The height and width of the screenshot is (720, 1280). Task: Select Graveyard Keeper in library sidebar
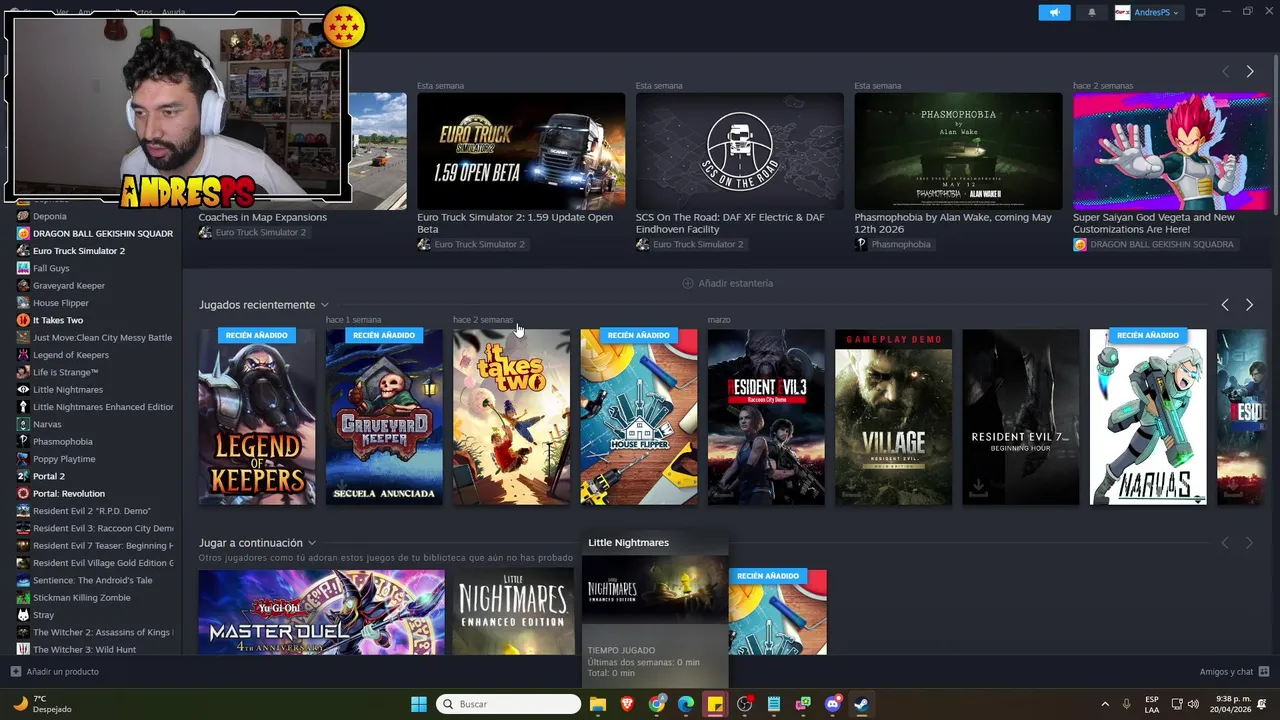pos(69,285)
